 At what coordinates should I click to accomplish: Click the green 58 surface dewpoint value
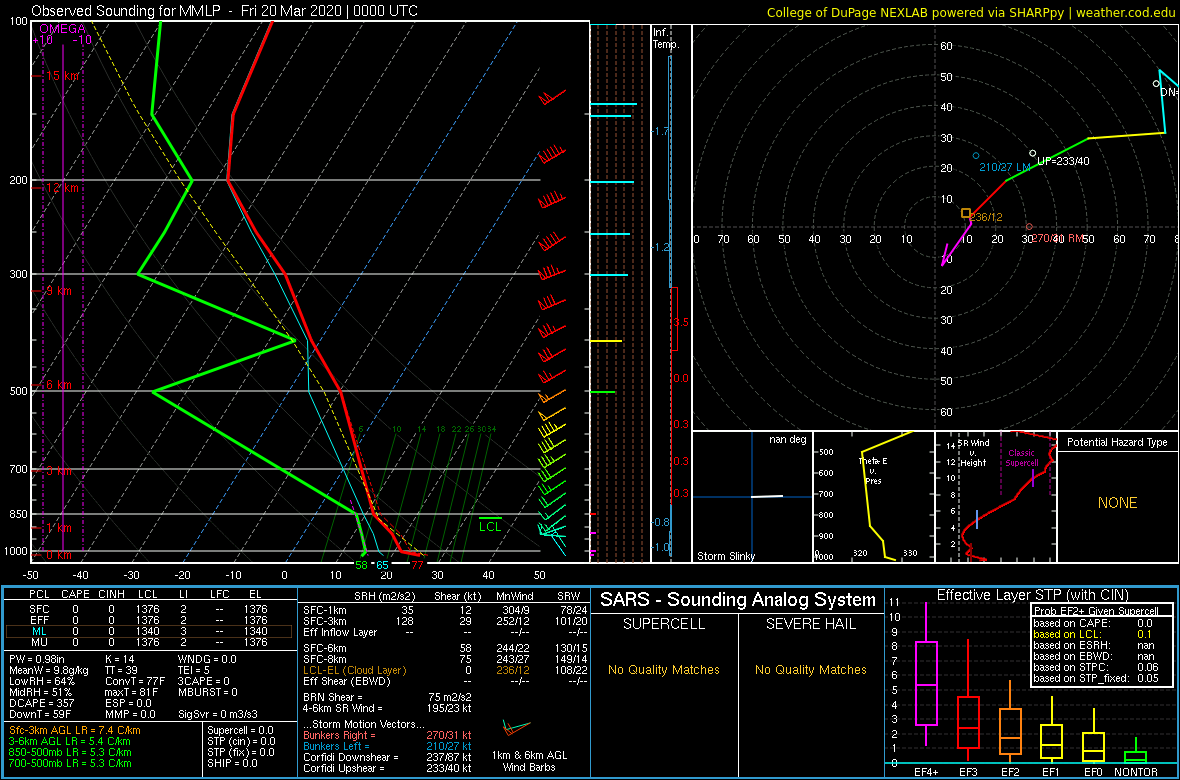(x=361, y=565)
